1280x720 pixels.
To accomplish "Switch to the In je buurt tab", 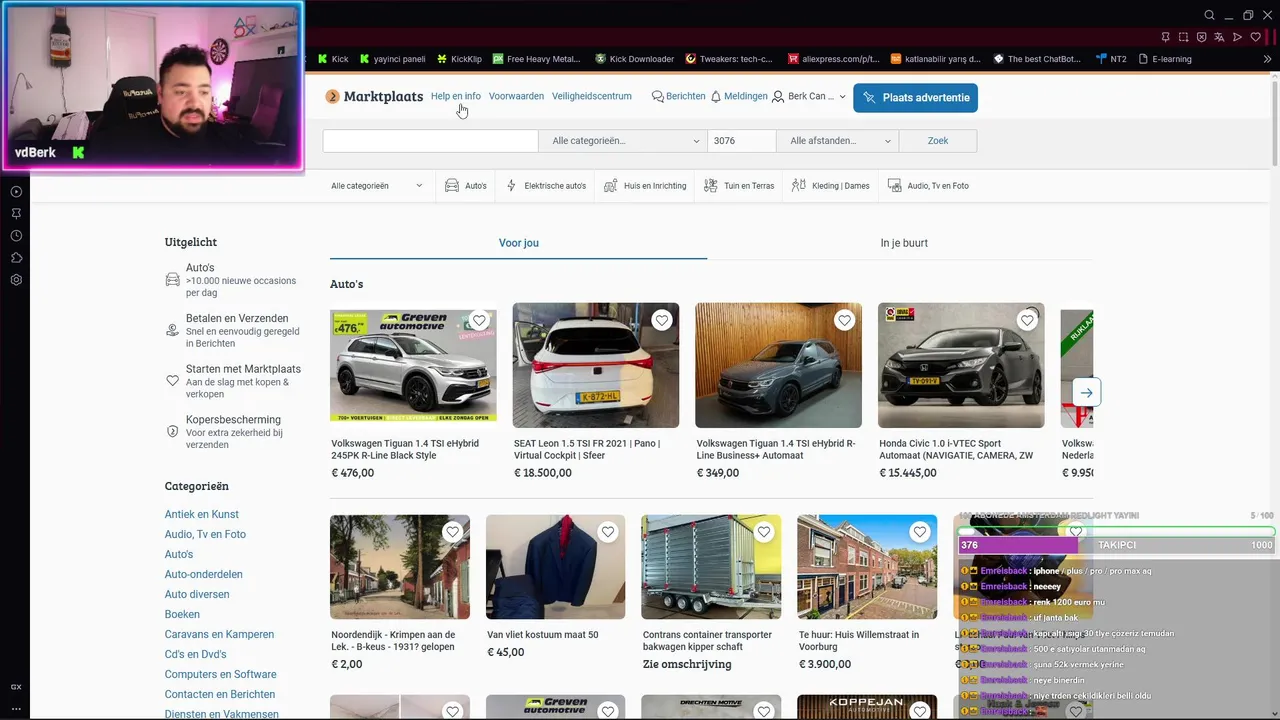I will (904, 243).
